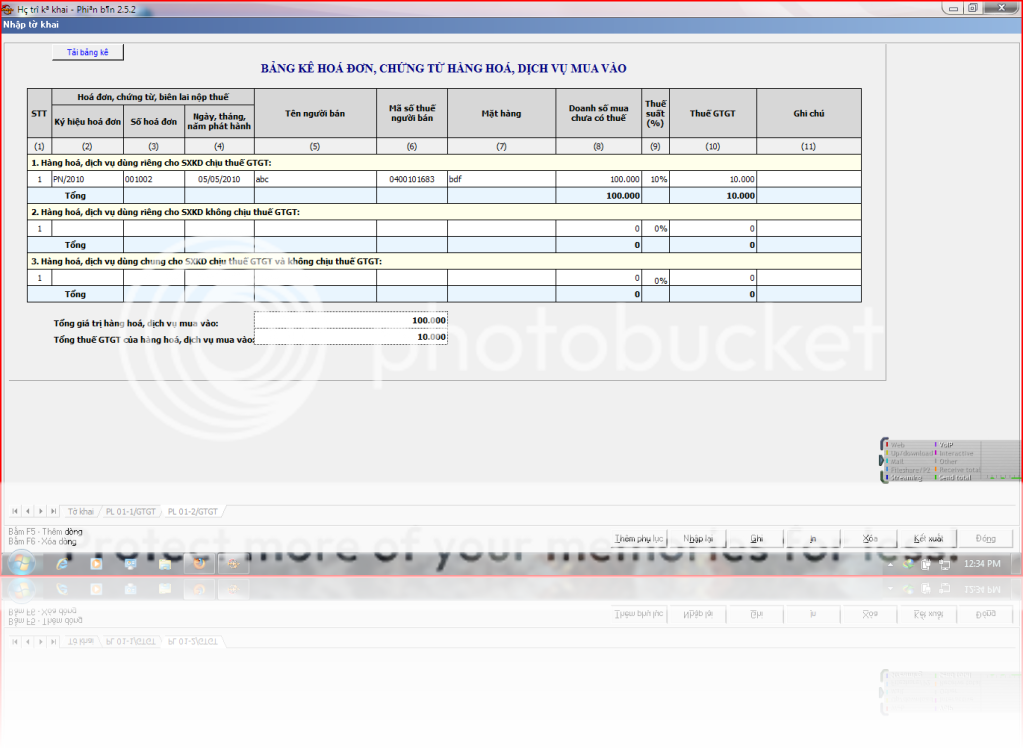
Task: Switch to Firefox in the taskbar
Action: [x=199, y=564]
